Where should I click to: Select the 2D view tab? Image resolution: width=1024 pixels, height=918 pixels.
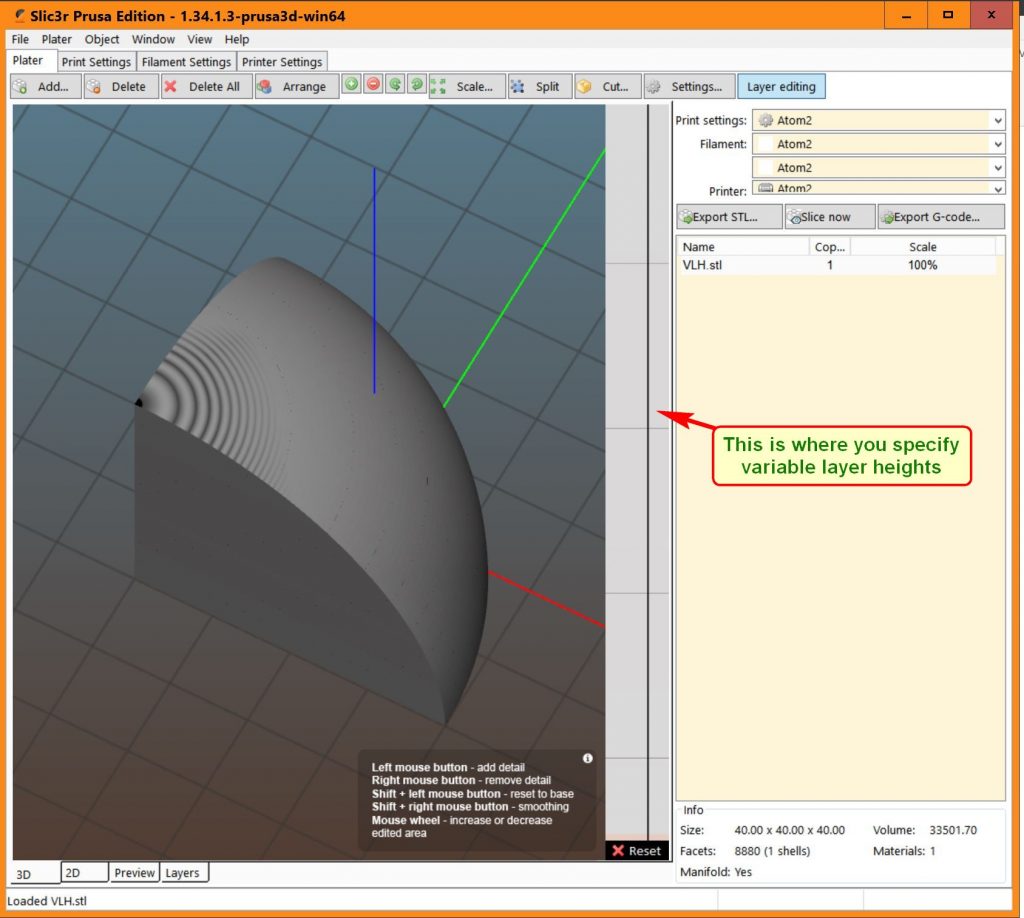[85, 873]
